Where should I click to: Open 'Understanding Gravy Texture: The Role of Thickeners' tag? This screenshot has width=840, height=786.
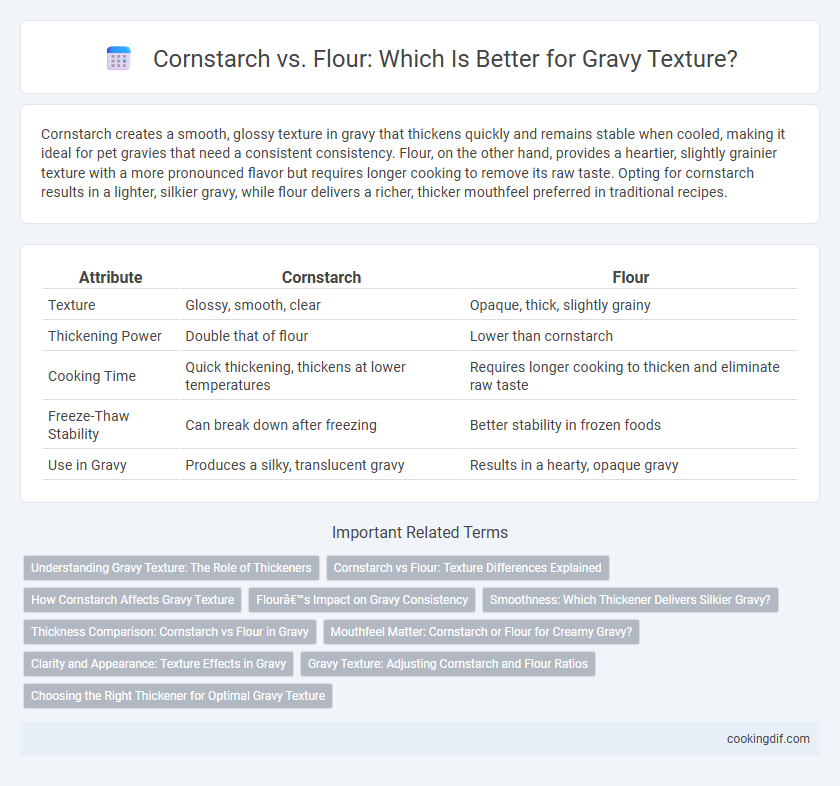point(171,568)
